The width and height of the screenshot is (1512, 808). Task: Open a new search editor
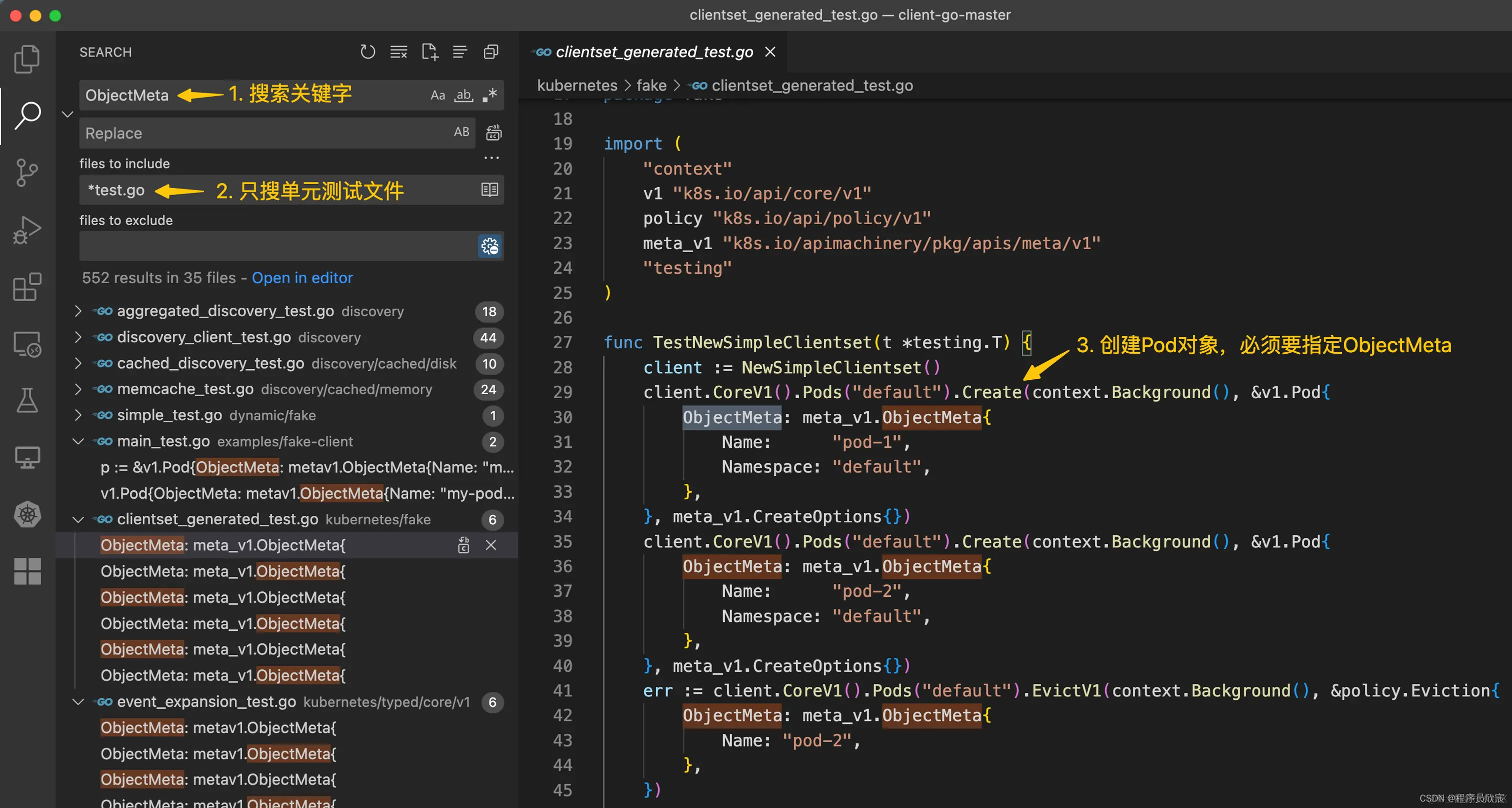(429, 52)
